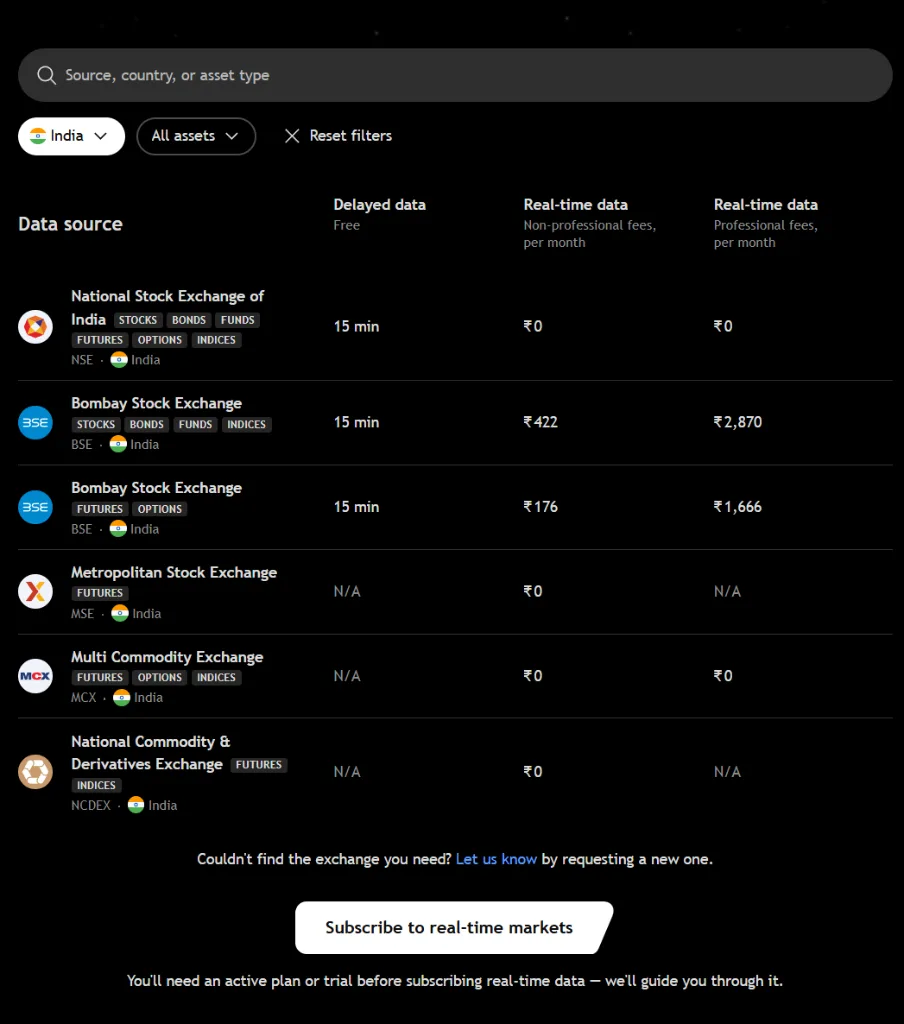Click the INDICES tag on Bombay Stock Exchange

[246, 424]
